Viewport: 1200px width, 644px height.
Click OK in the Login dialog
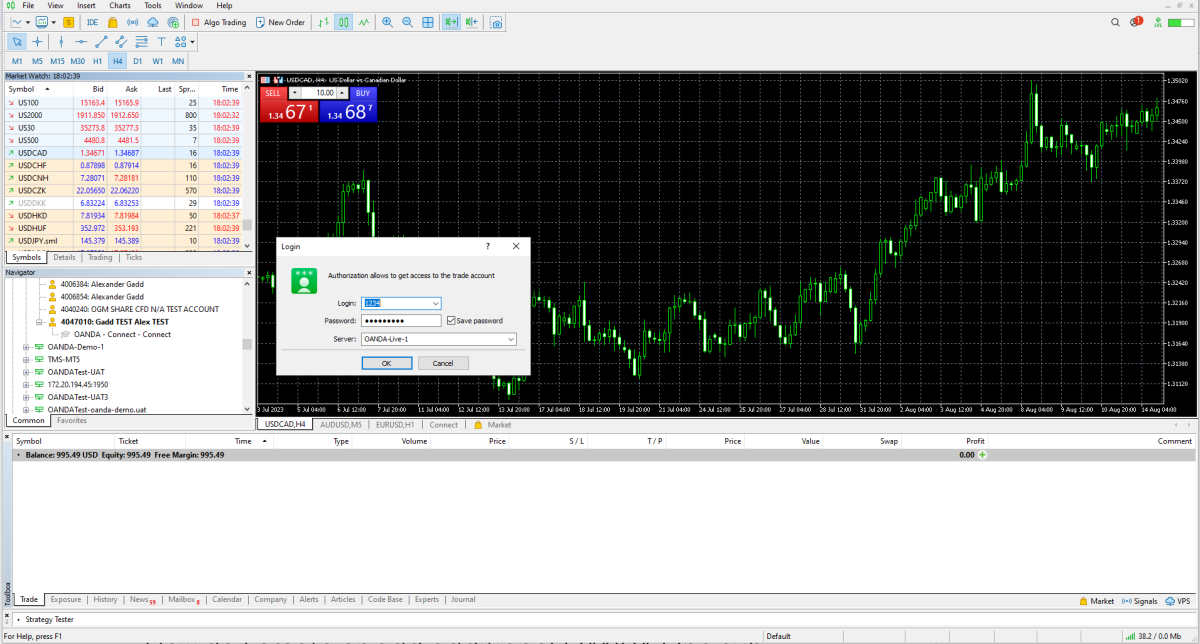(x=386, y=363)
